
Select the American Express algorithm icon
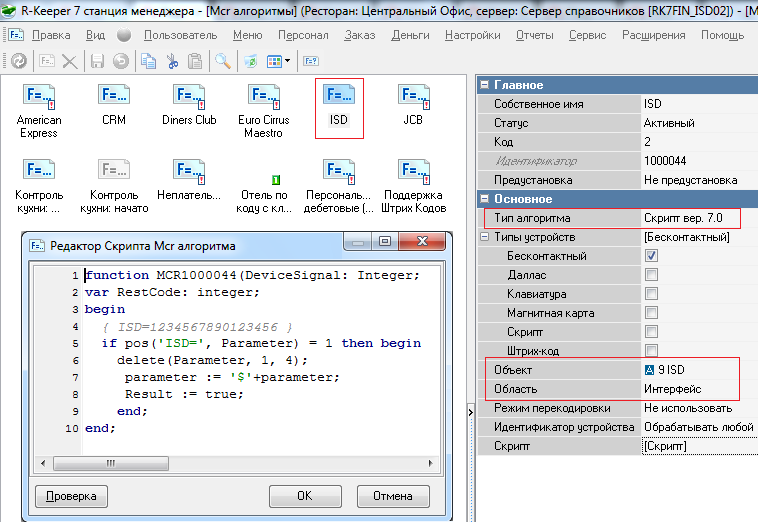click(x=39, y=96)
